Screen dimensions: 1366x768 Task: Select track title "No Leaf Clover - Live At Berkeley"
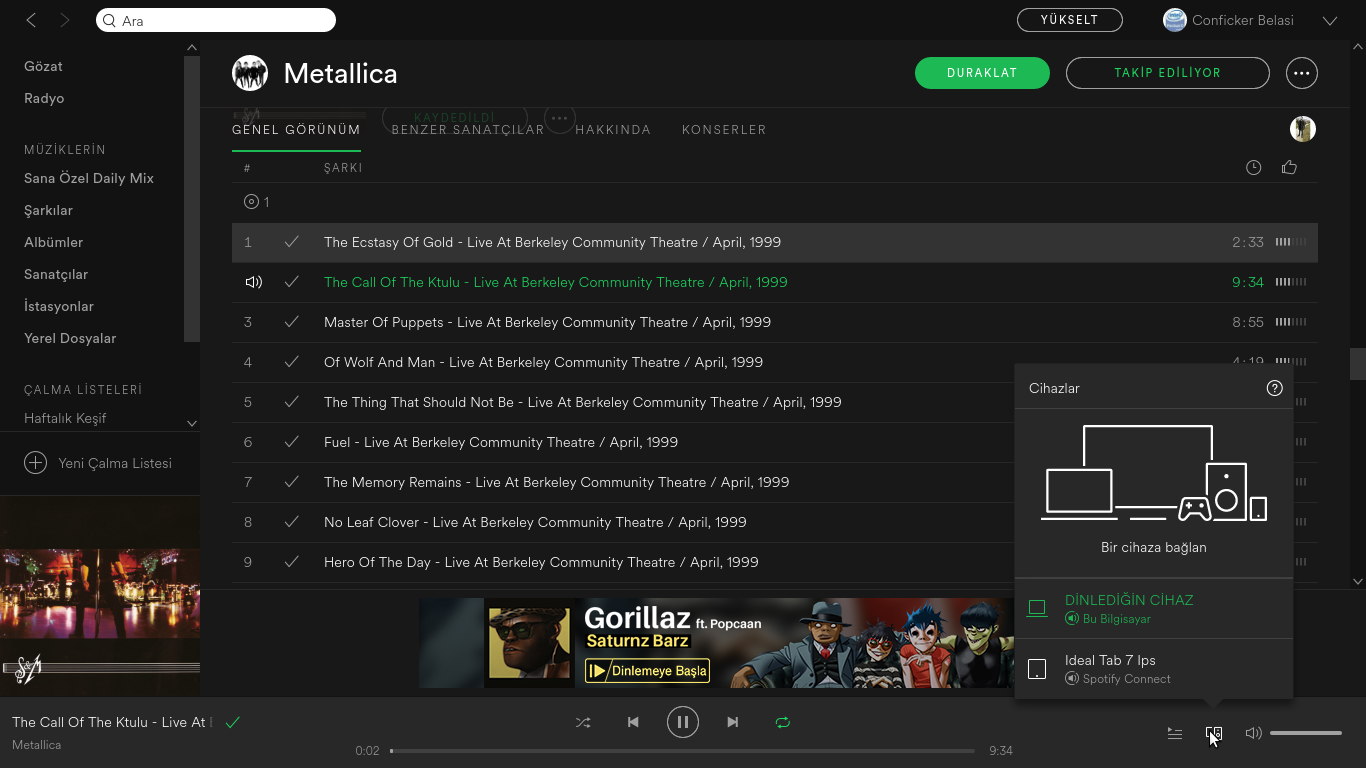[535, 522]
